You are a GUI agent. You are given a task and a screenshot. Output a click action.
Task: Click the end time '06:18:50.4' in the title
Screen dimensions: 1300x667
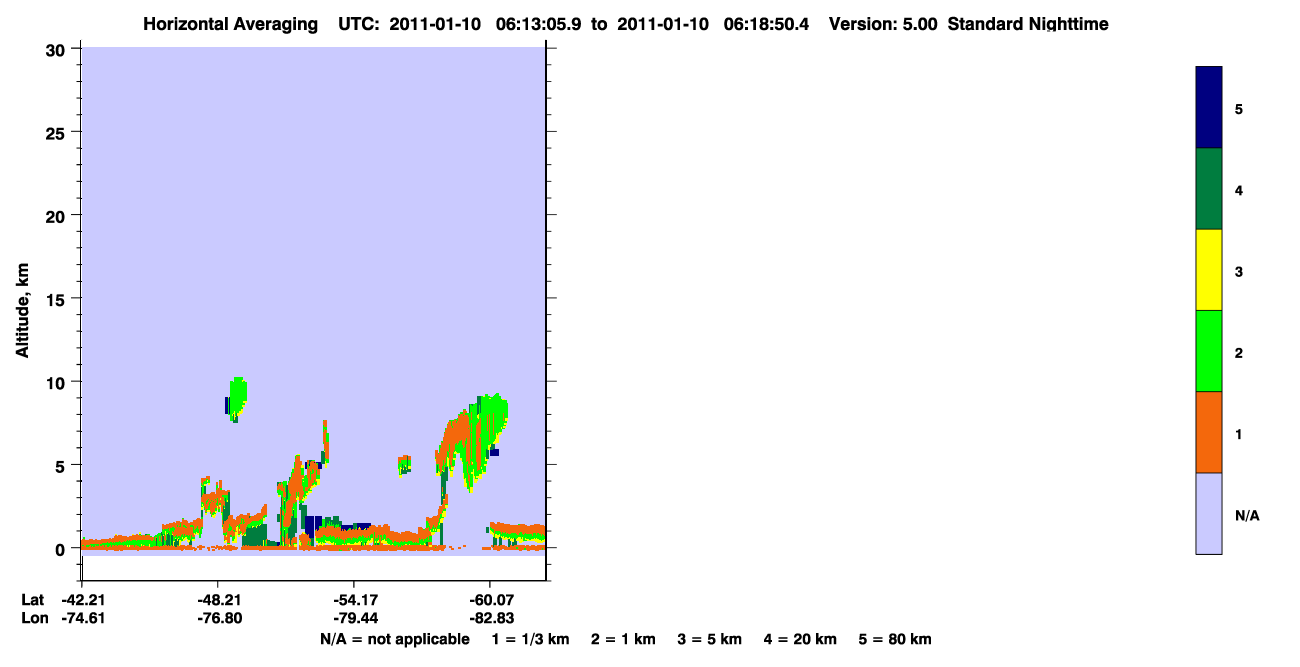pyautogui.click(x=766, y=24)
